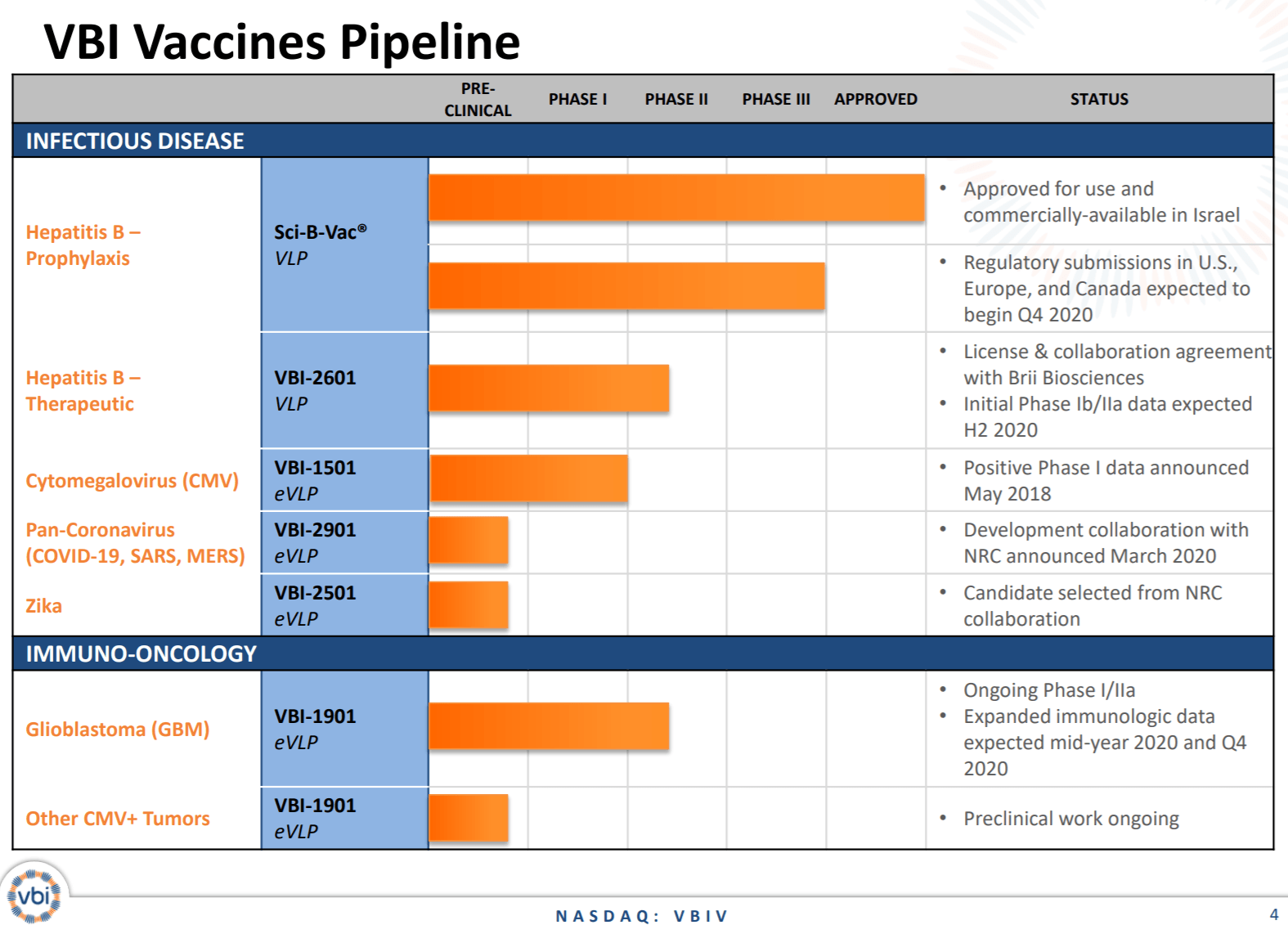
Task: Click the VBI-2501 preclinical bar
Action: point(469,604)
